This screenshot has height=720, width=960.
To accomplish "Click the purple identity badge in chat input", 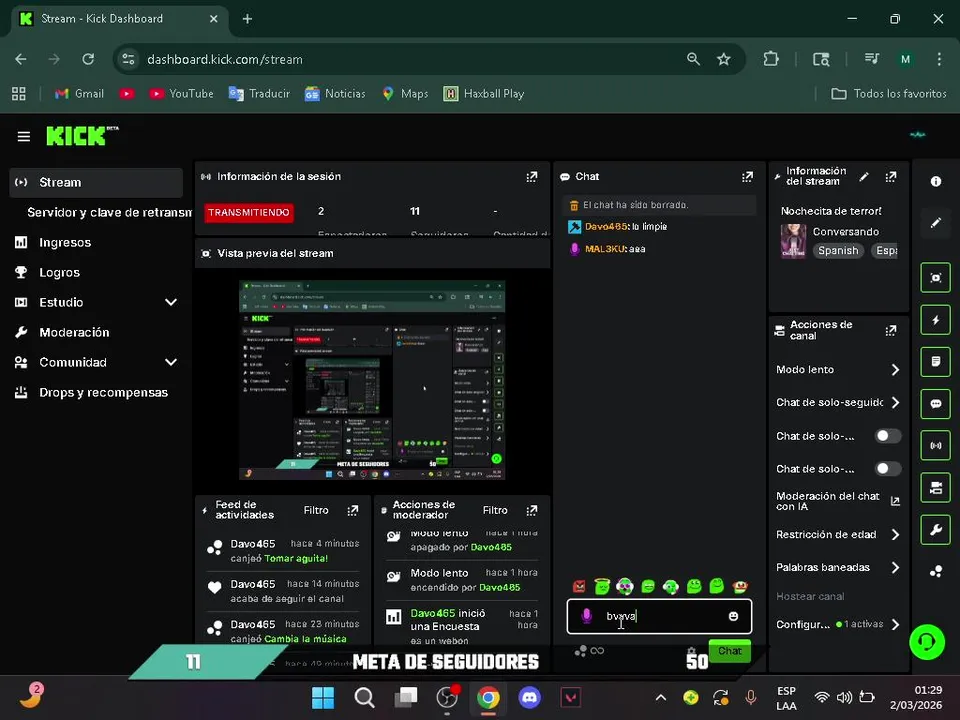I will point(586,616).
